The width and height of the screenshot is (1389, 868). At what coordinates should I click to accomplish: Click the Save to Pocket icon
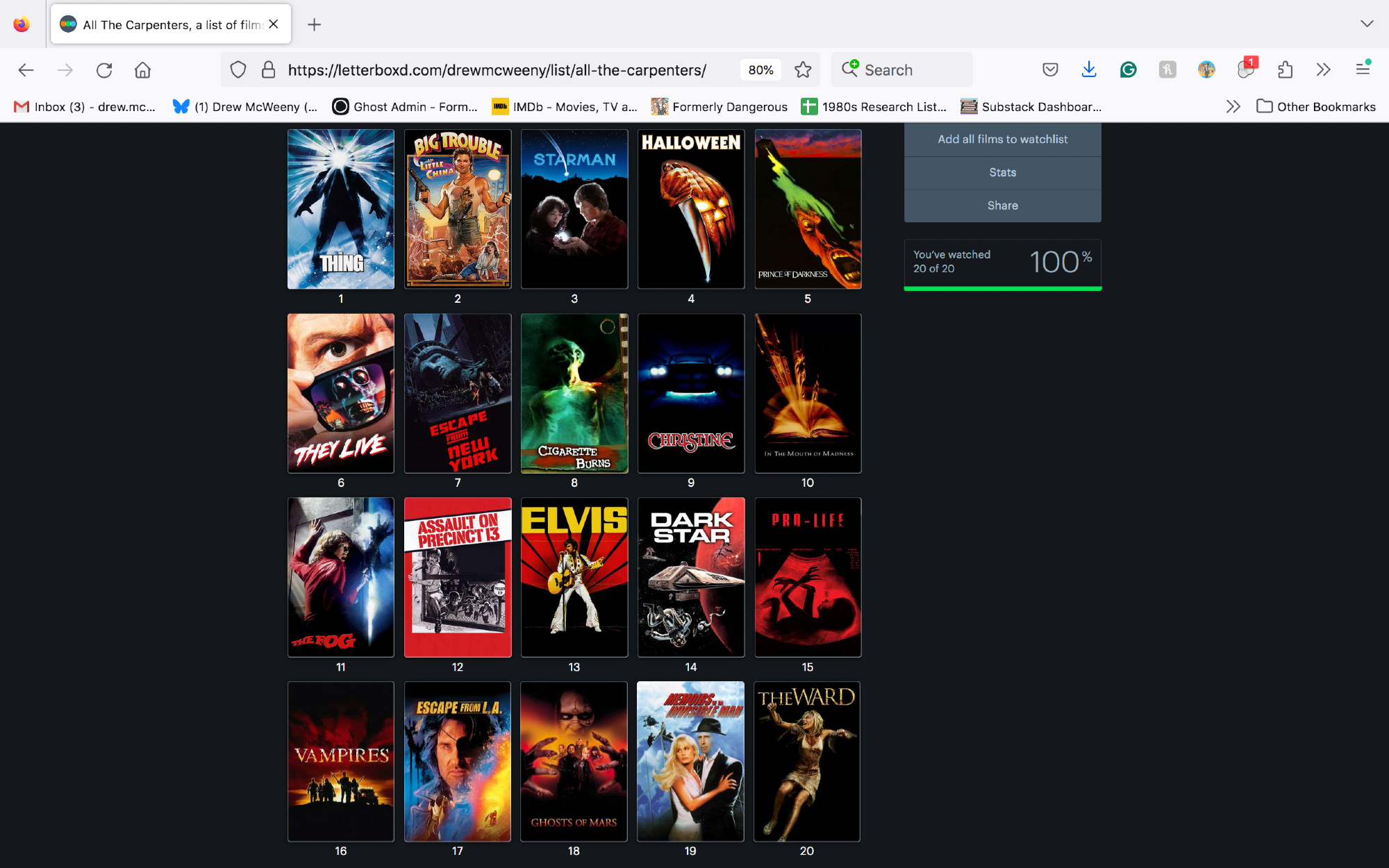[x=1050, y=70]
